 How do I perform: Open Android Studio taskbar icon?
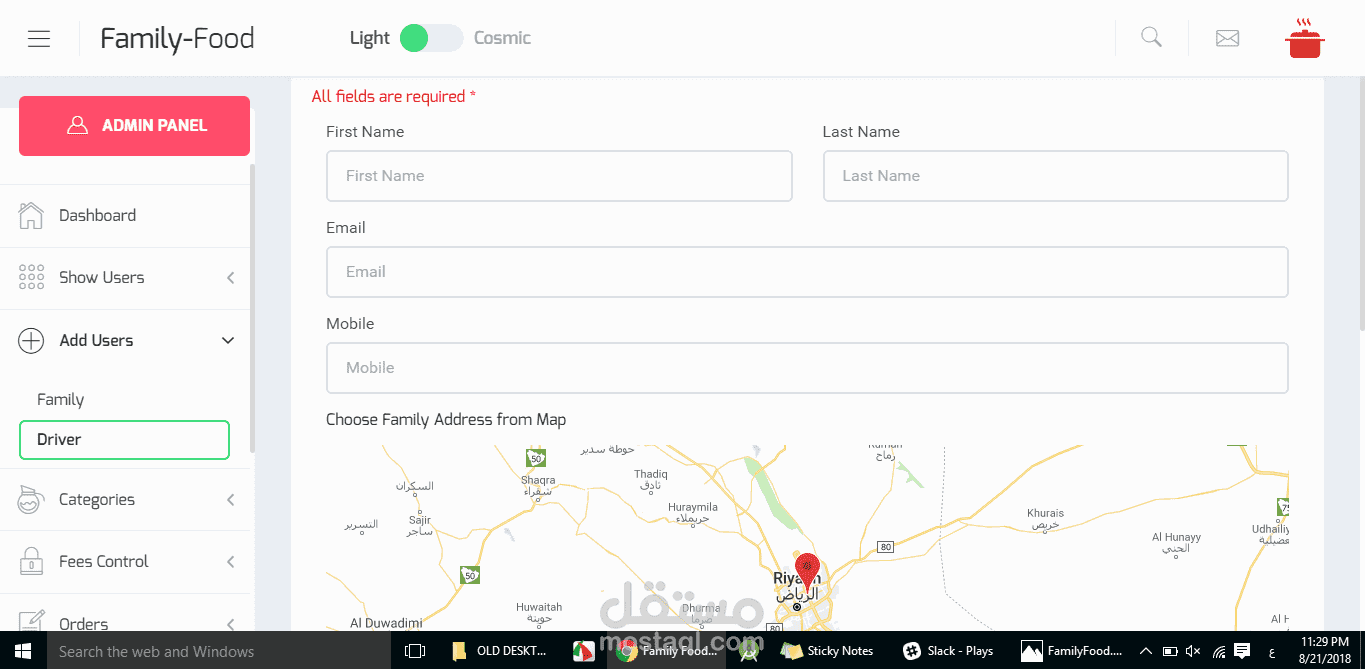coord(748,651)
